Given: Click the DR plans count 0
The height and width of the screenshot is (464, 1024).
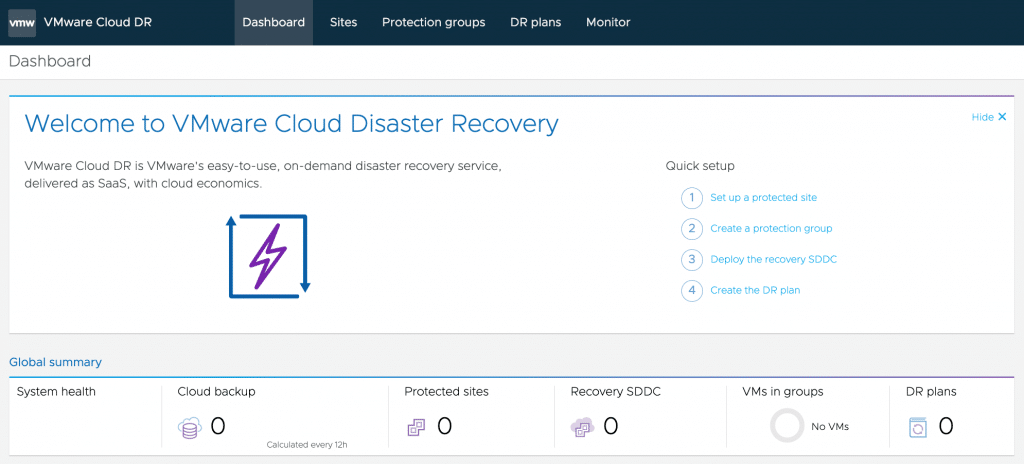Looking at the screenshot, I should click(x=946, y=426).
